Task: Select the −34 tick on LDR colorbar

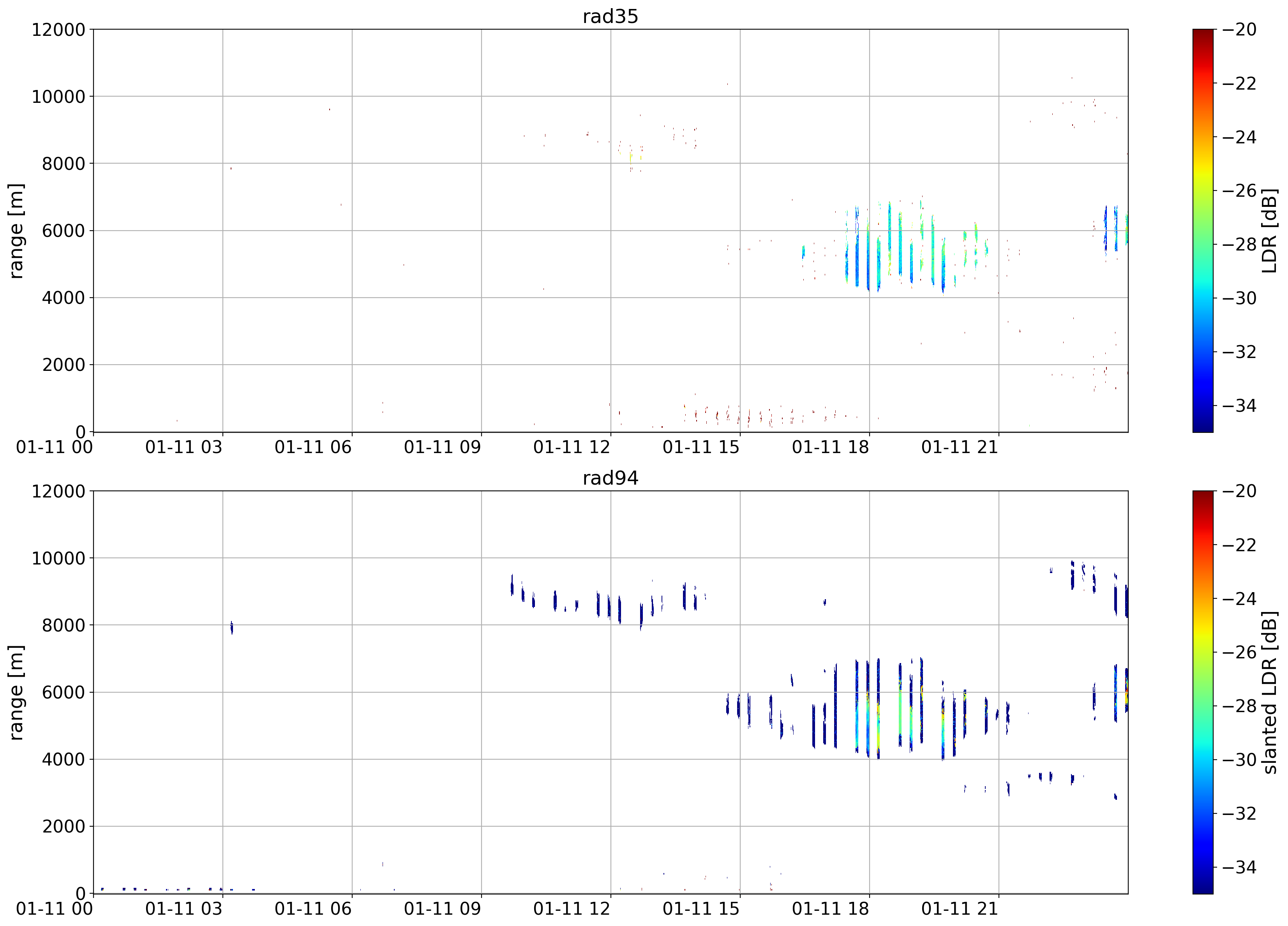Action: click(1239, 406)
